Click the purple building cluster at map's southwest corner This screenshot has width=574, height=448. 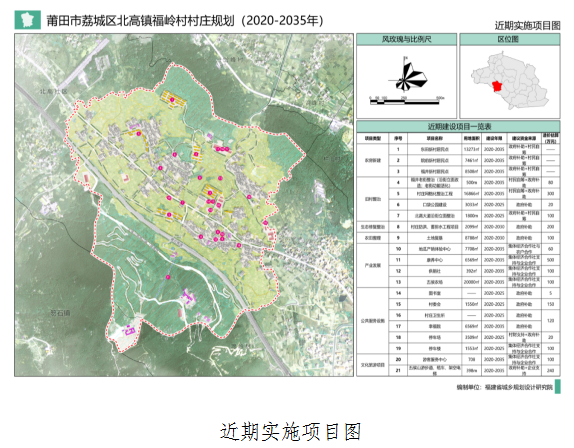click(x=129, y=331)
